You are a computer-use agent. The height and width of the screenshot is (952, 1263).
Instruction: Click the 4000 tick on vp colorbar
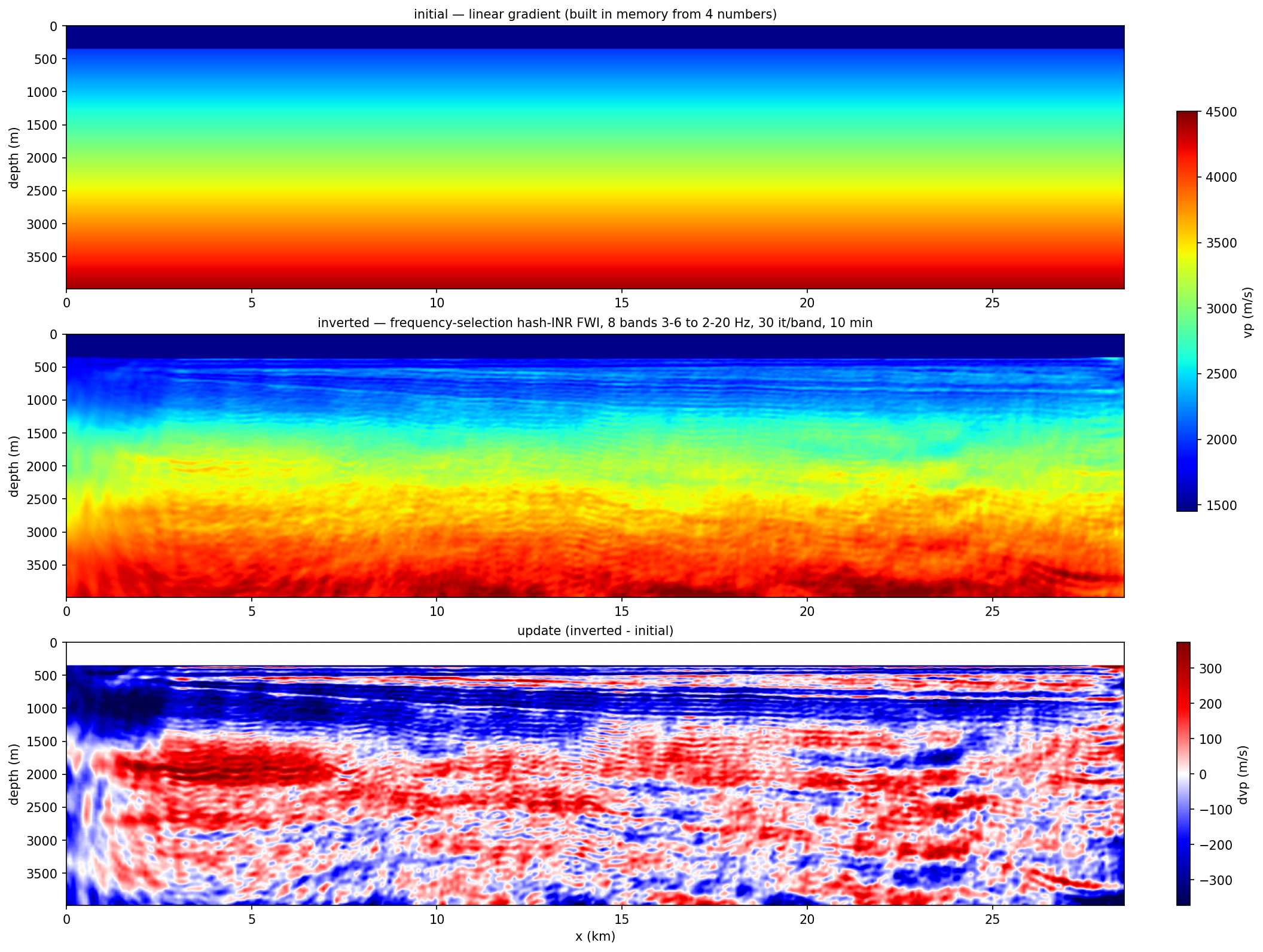click(x=1220, y=178)
